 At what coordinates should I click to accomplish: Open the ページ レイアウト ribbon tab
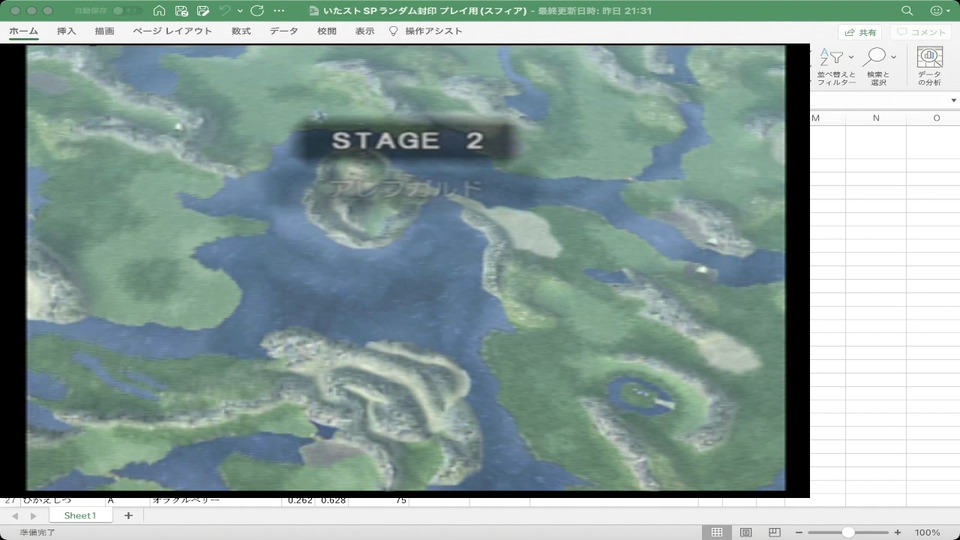(x=172, y=31)
